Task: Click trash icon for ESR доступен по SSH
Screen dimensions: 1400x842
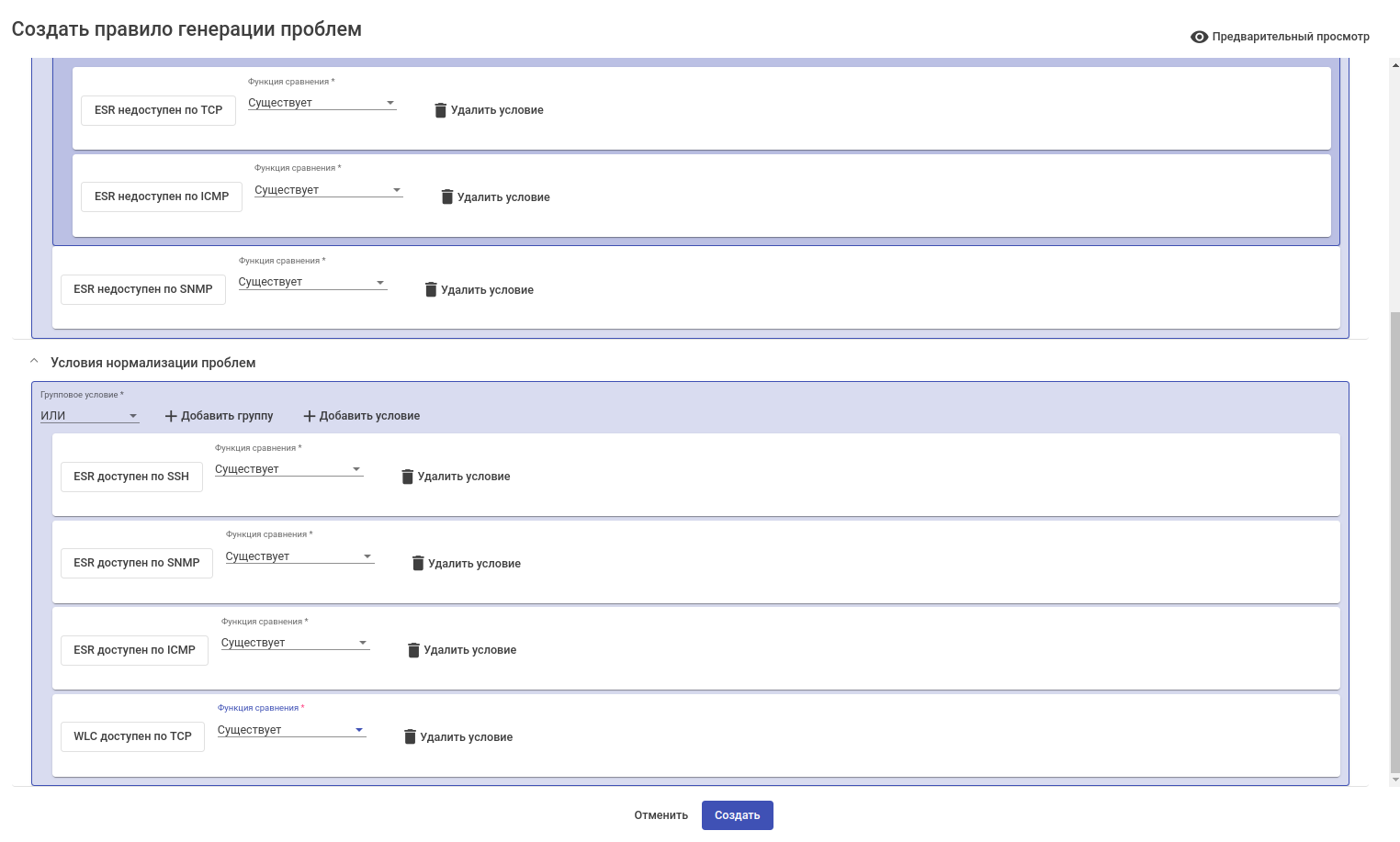Action: tap(408, 477)
